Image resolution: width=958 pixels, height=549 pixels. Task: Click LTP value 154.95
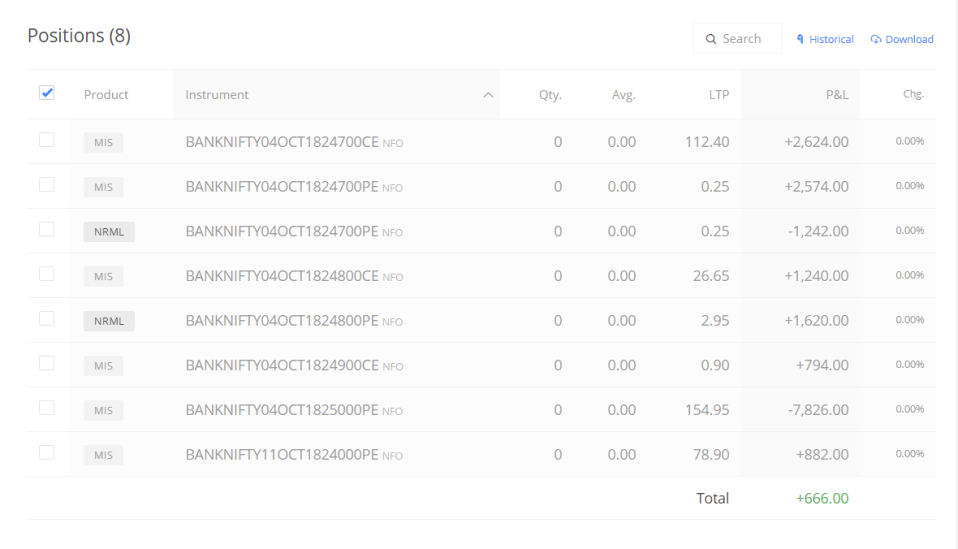707,410
